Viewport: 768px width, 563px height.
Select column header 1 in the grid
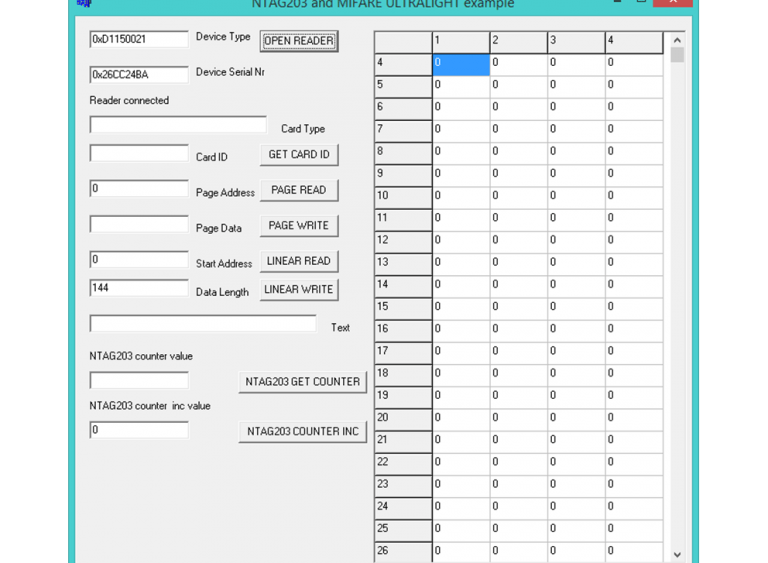click(461, 42)
